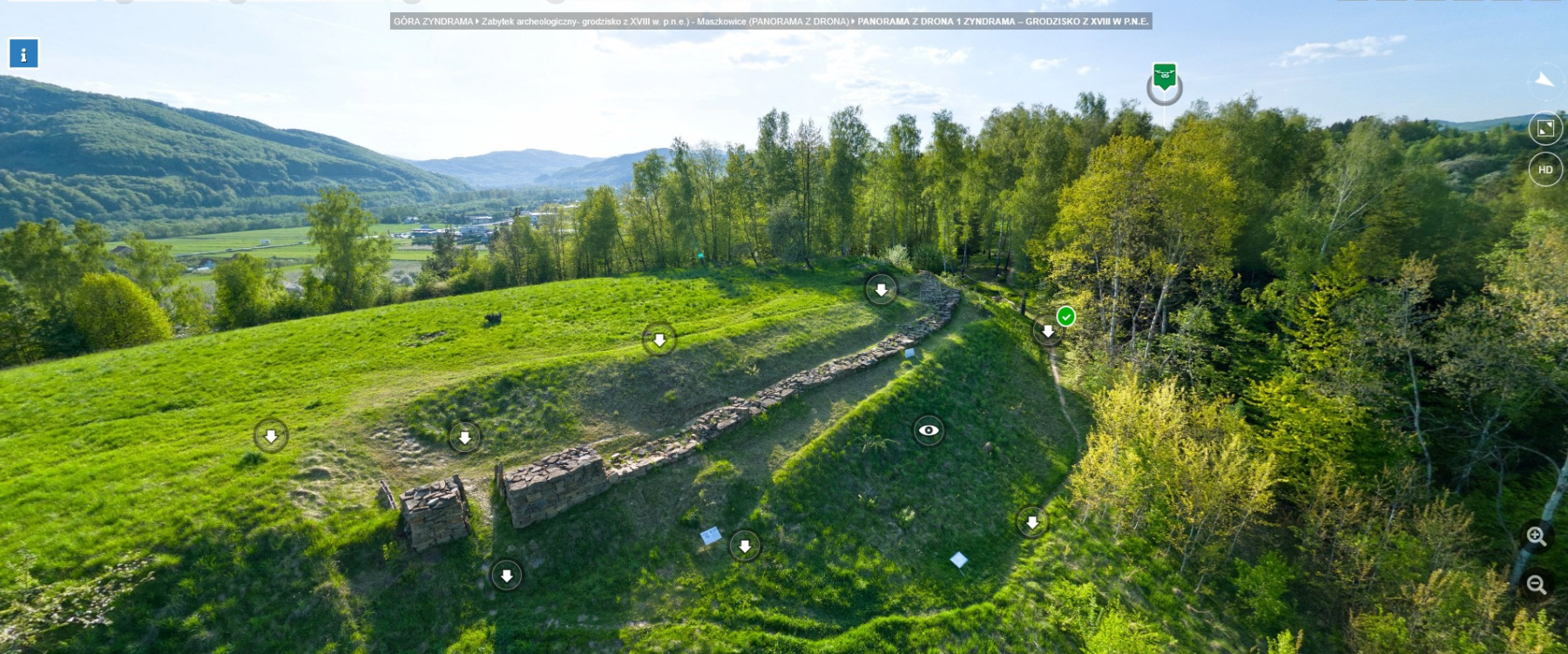Open the white info card near the bottom arrow
The width and height of the screenshot is (1568, 654).
point(711,535)
